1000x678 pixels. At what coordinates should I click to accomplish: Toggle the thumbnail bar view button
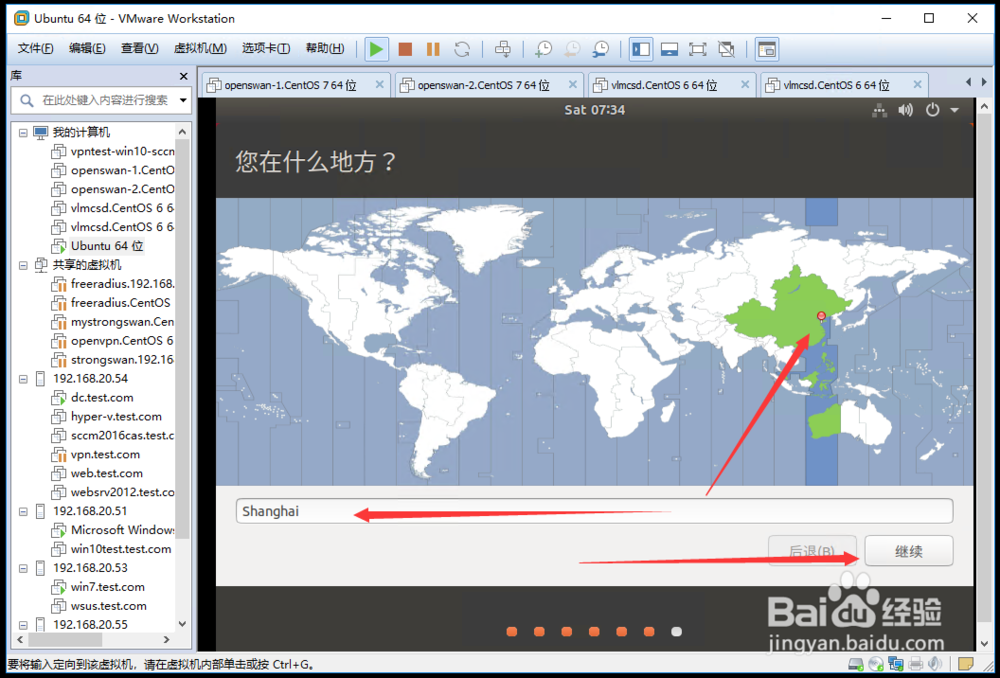(669, 49)
